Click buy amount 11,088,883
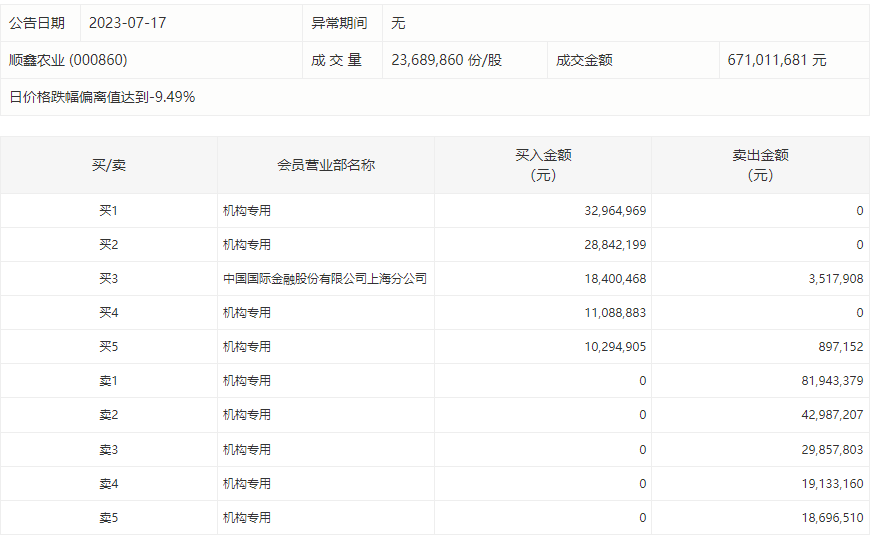Image resolution: width=870 pixels, height=535 pixels. [615, 312]
